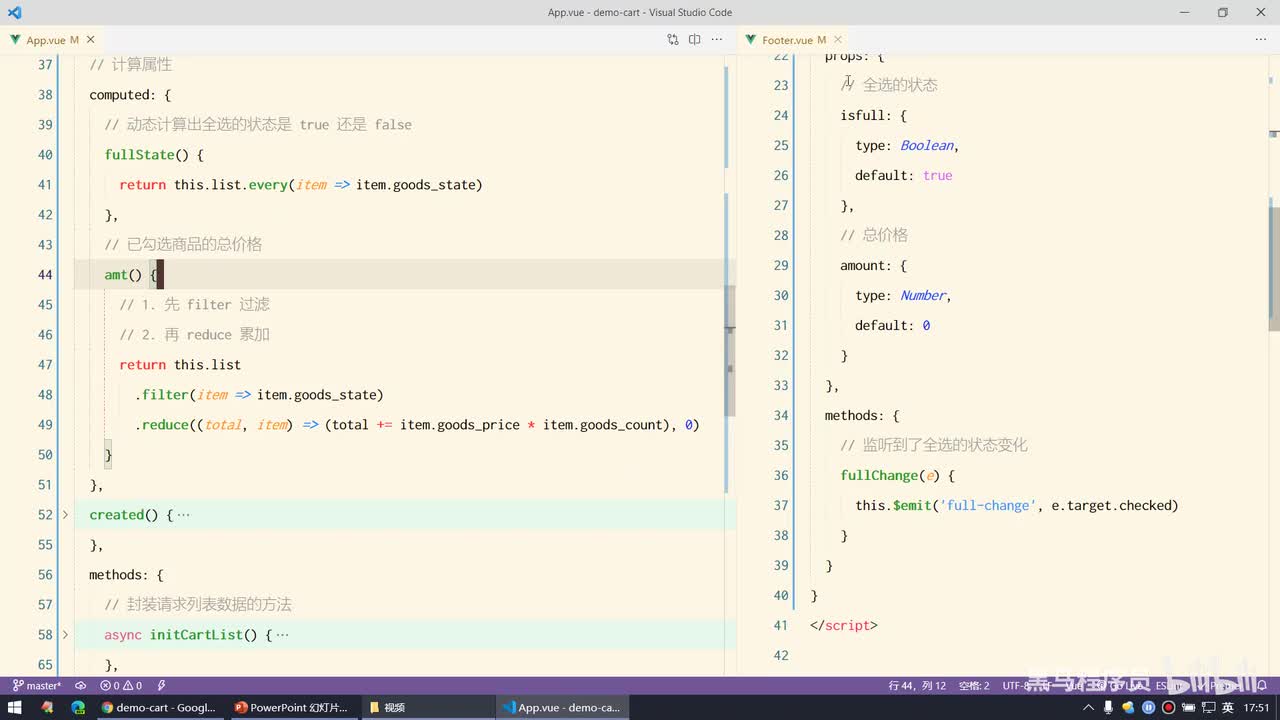Click the lightning bolt status bar icon
Screen dimensions: 1280x720
(x=161, y=686)
